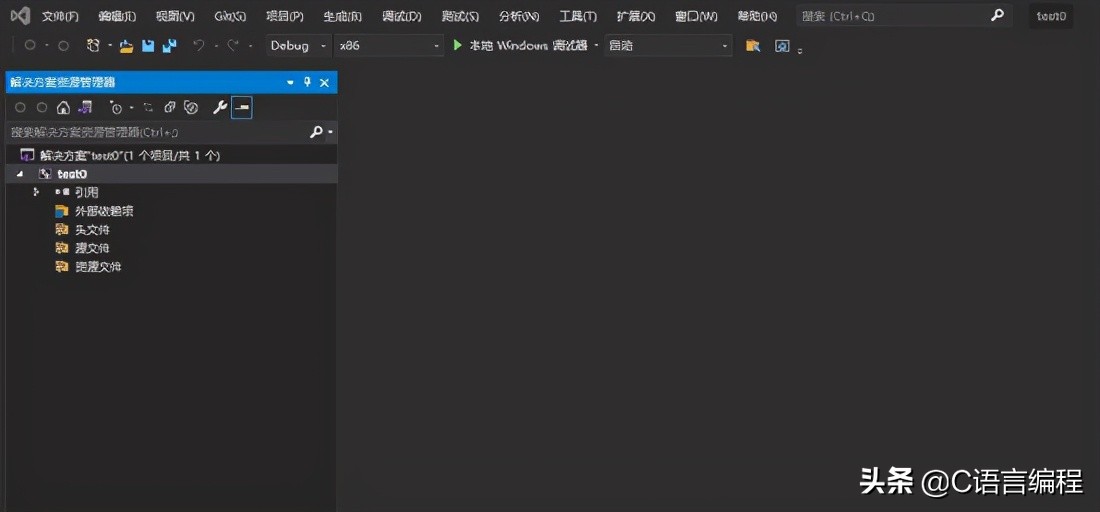Viewport: 1100px width, 512px height.
Task: Click Collapse All icon in Solution Explorer
Action: [169, 107]
